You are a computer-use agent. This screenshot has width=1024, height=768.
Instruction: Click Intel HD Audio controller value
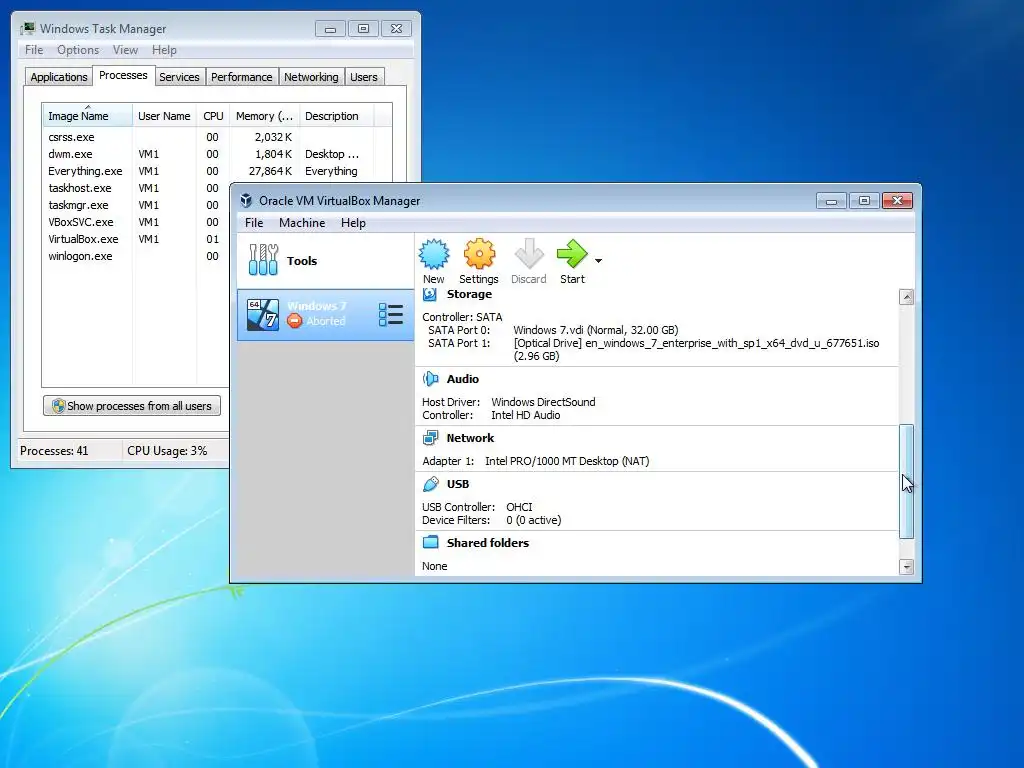[526, 415]
